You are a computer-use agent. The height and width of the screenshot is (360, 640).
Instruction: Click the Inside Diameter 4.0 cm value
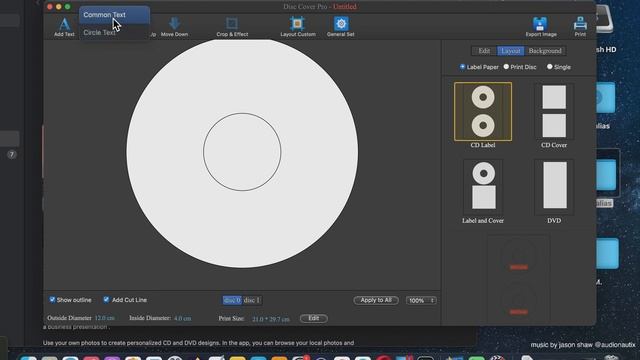click(x=182, y=318)
